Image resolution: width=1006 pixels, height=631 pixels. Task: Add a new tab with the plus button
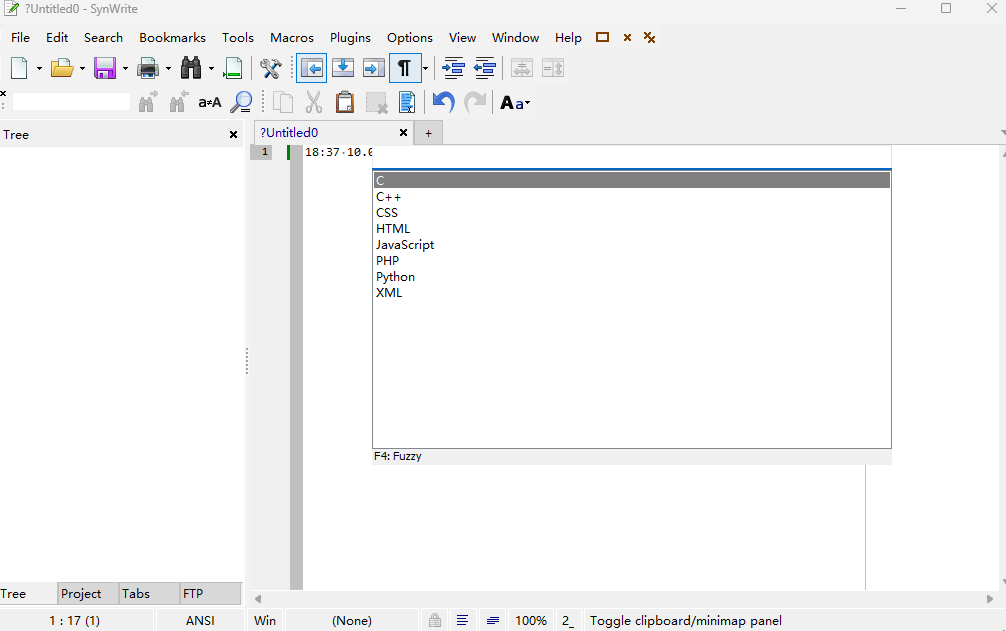tap(429, 133)
